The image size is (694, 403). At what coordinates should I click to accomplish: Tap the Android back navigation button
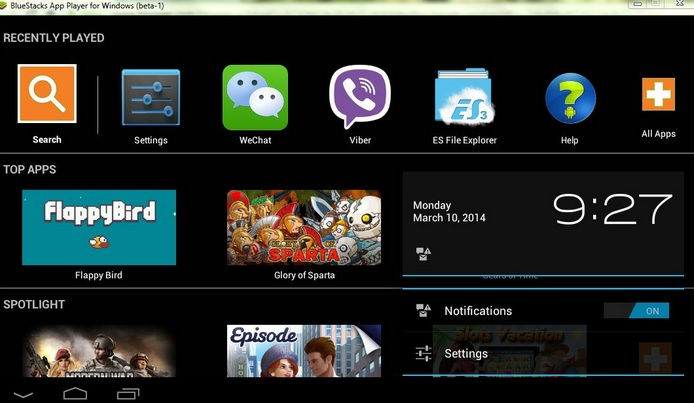point(23,394)
